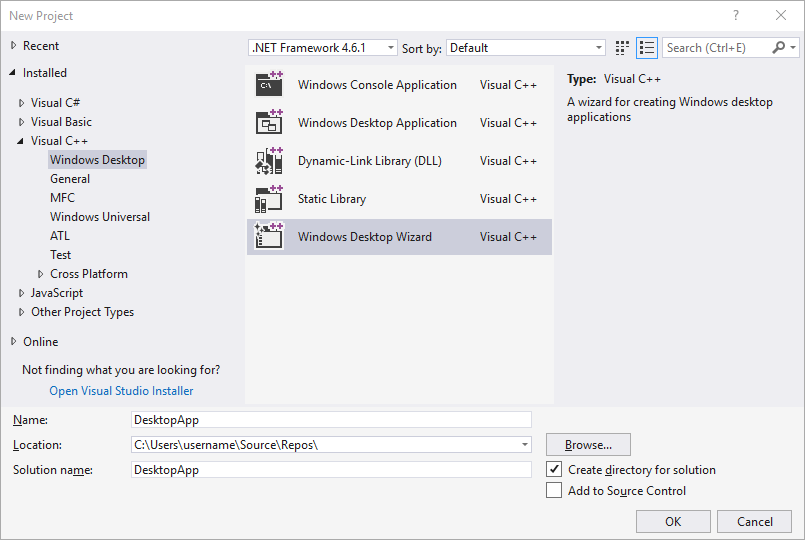Confirm with the OK button
805x540 pixels.
click(x=673, y=522)
